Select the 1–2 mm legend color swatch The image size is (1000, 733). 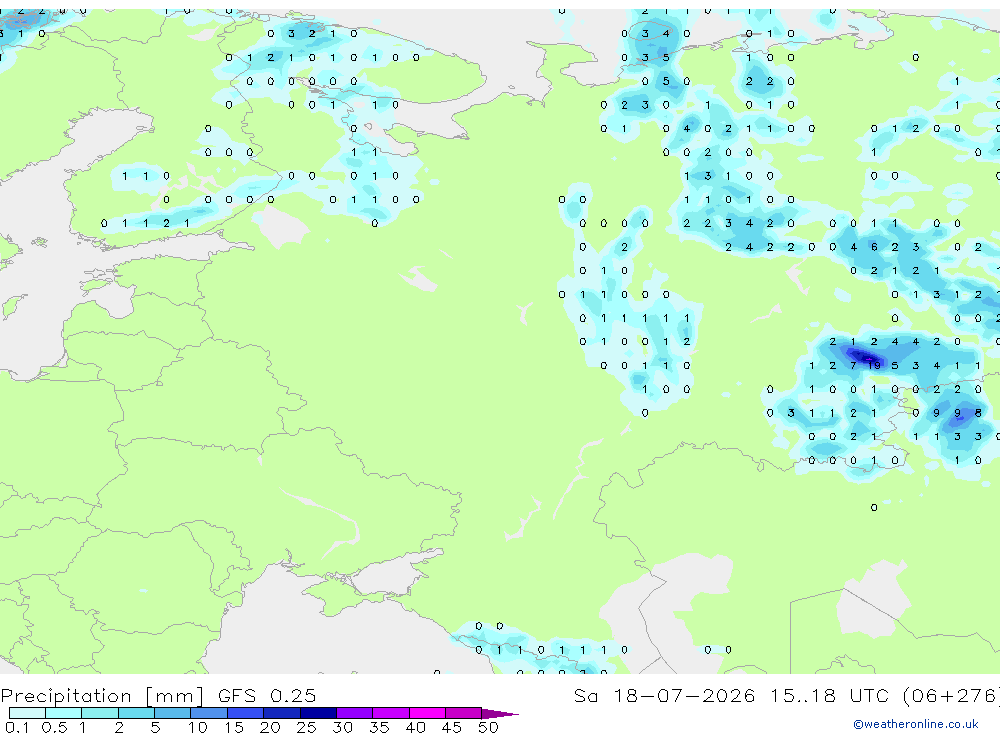coord(99,713)
